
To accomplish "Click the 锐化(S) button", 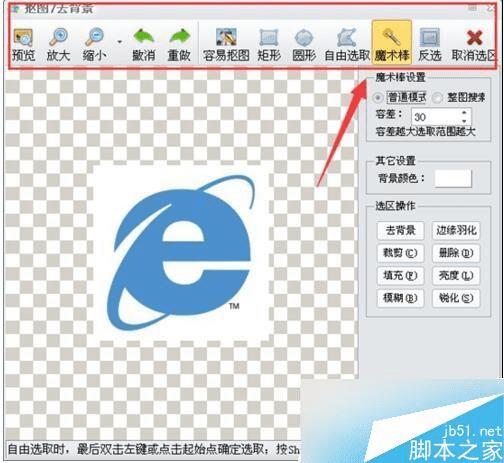I will [x=456, y=298].
